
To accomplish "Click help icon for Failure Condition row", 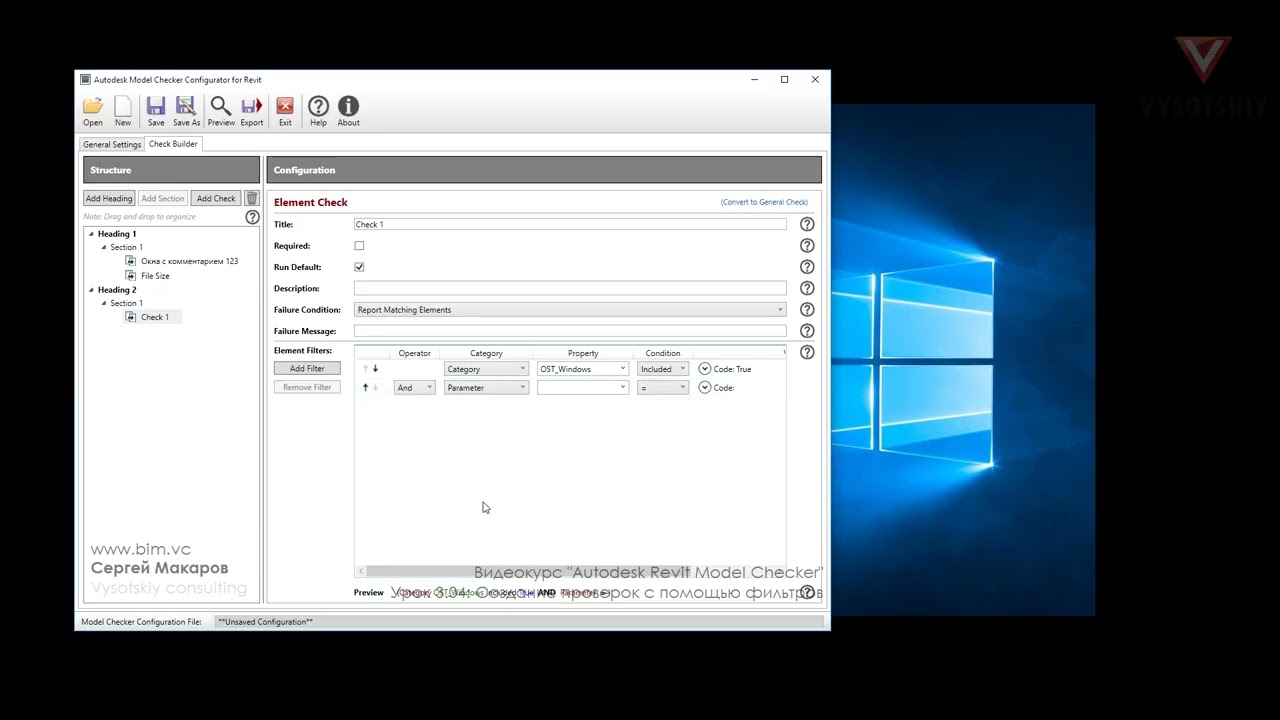I will click(x=807, y=310).
